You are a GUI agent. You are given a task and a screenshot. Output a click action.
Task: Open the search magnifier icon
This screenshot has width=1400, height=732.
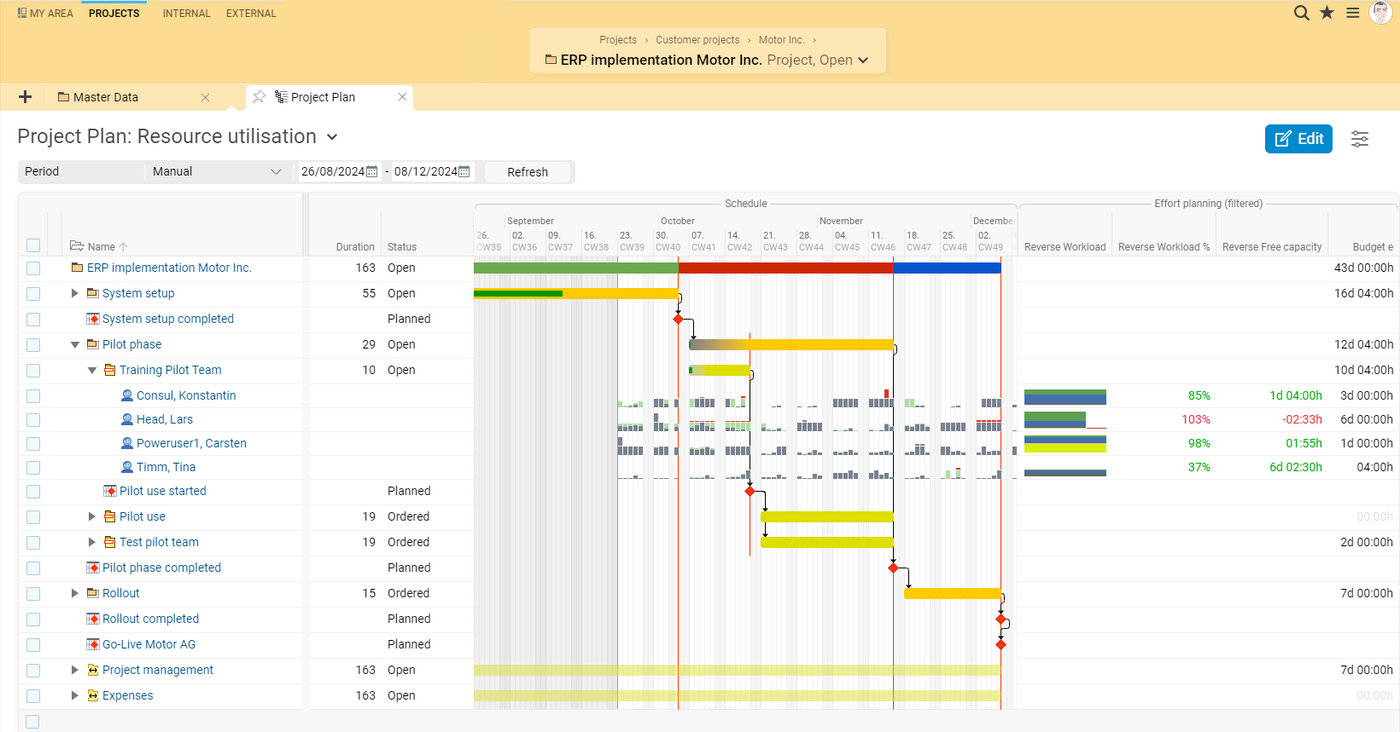(x=1301, y=13)
